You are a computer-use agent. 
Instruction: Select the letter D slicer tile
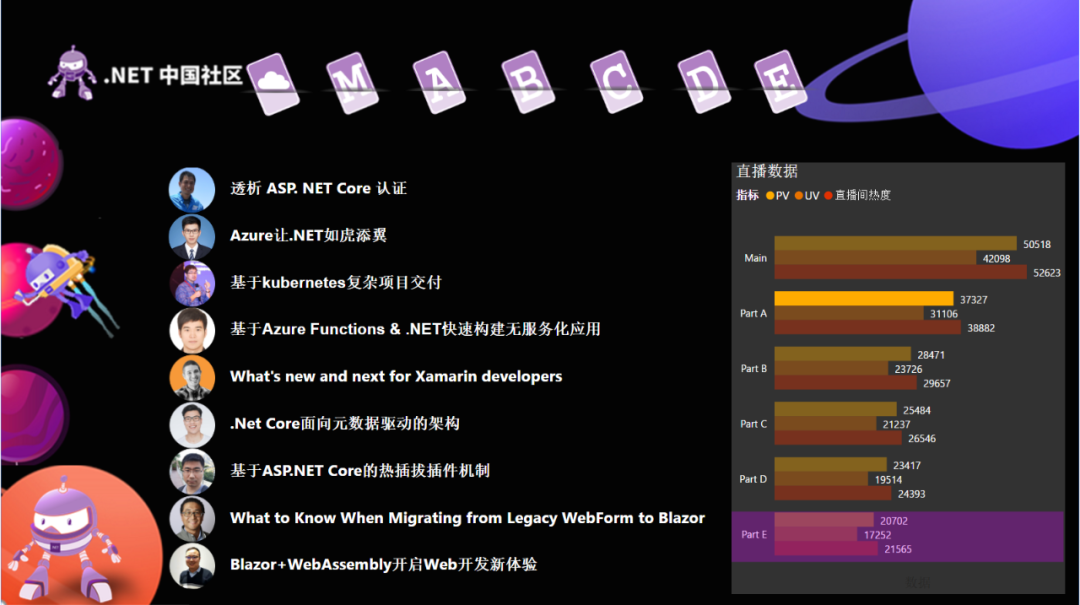coord(704,81)
